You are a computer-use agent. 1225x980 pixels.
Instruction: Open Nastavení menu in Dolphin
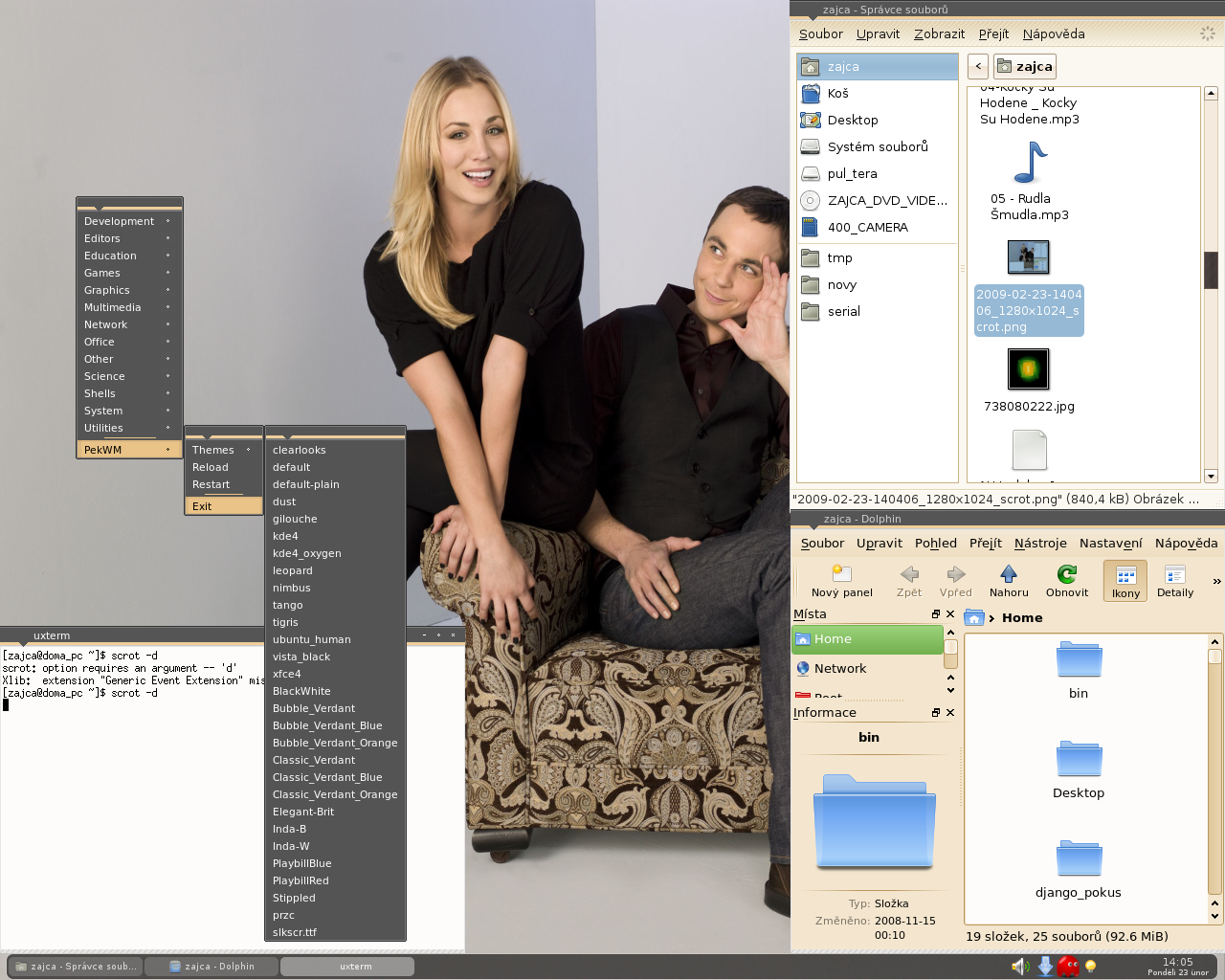1111,543
